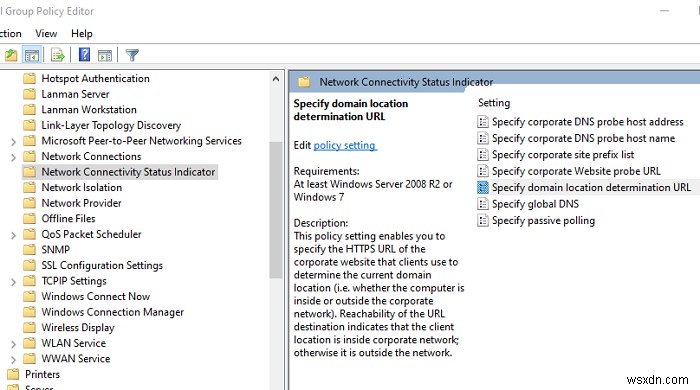This screenshot has width=700, height=390.
Task: Select the TCPIP Settings folder
Action: click(65, 281)
